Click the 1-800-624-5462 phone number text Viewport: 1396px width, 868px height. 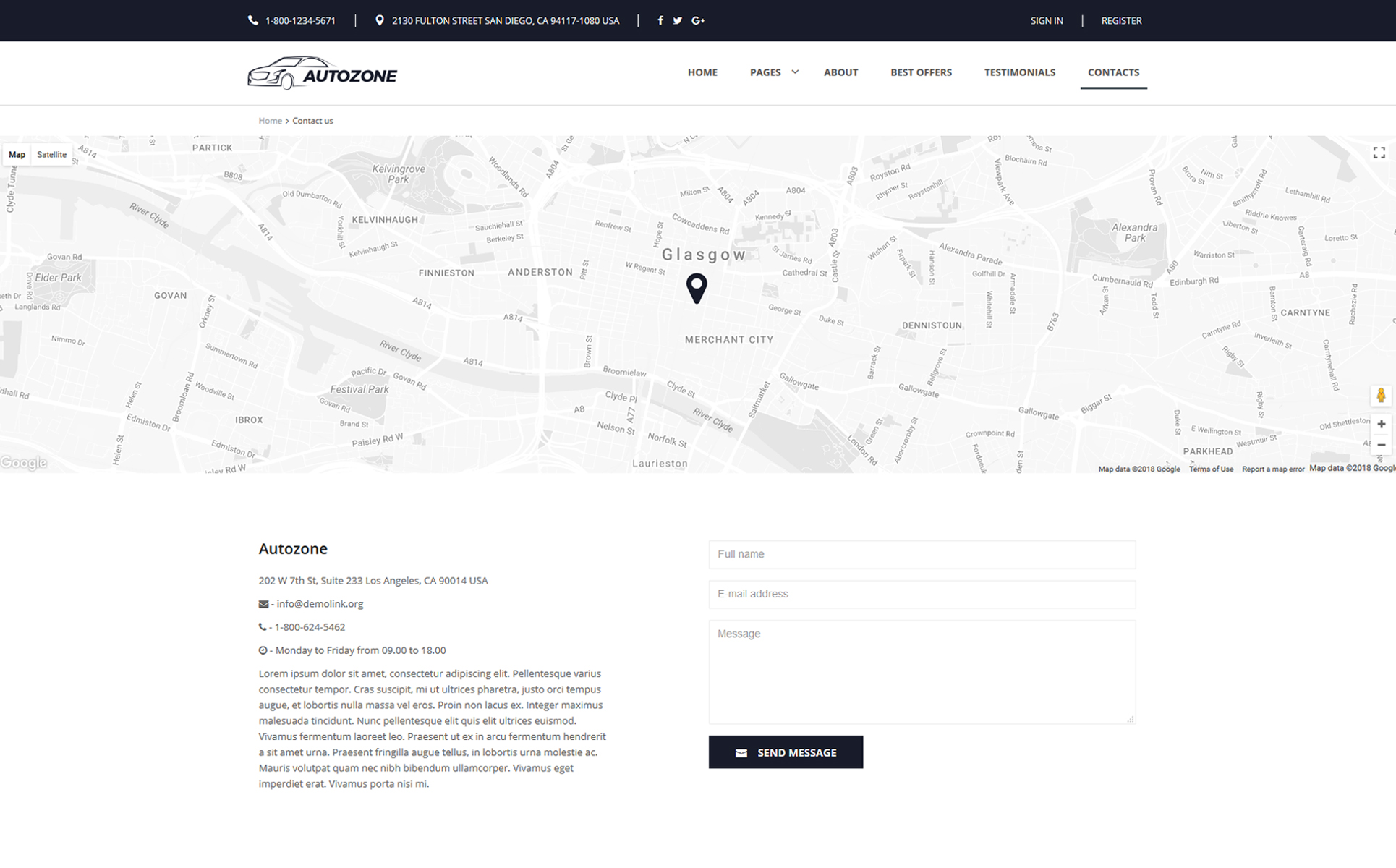click(x=310, y=627)
